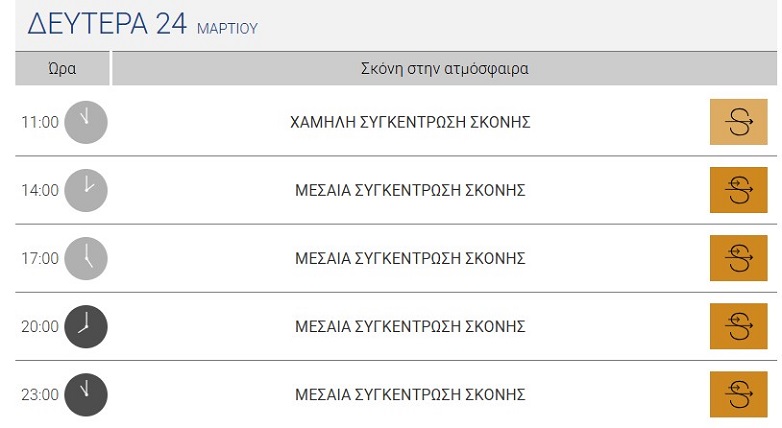Click the 17:00 clock icon

point(85,258)
